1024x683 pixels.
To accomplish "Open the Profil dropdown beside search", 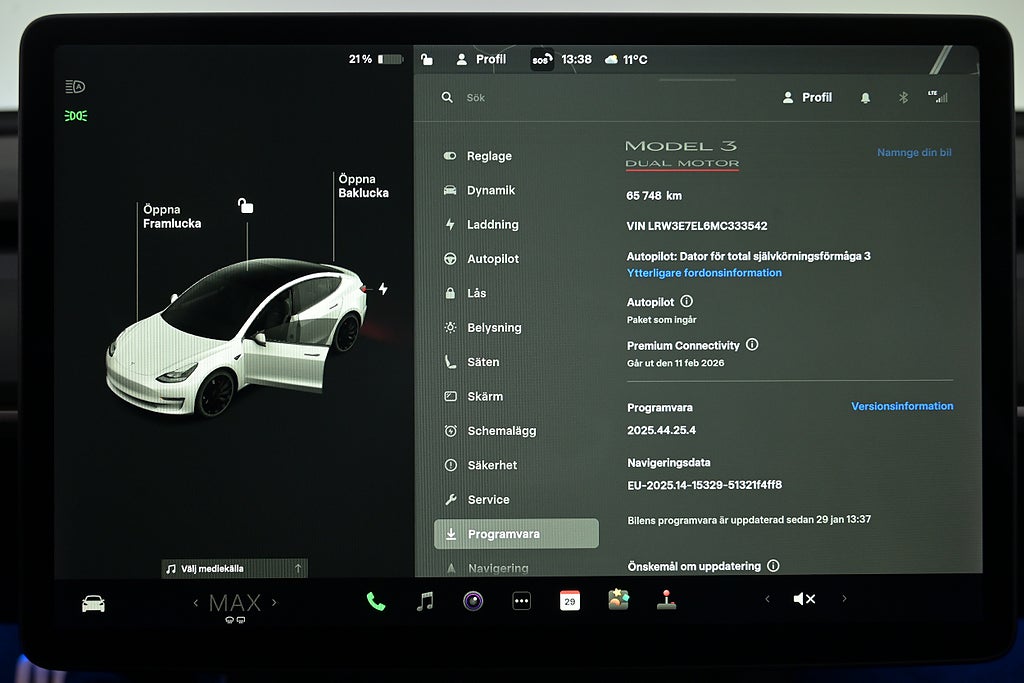I will coord(807,98).
